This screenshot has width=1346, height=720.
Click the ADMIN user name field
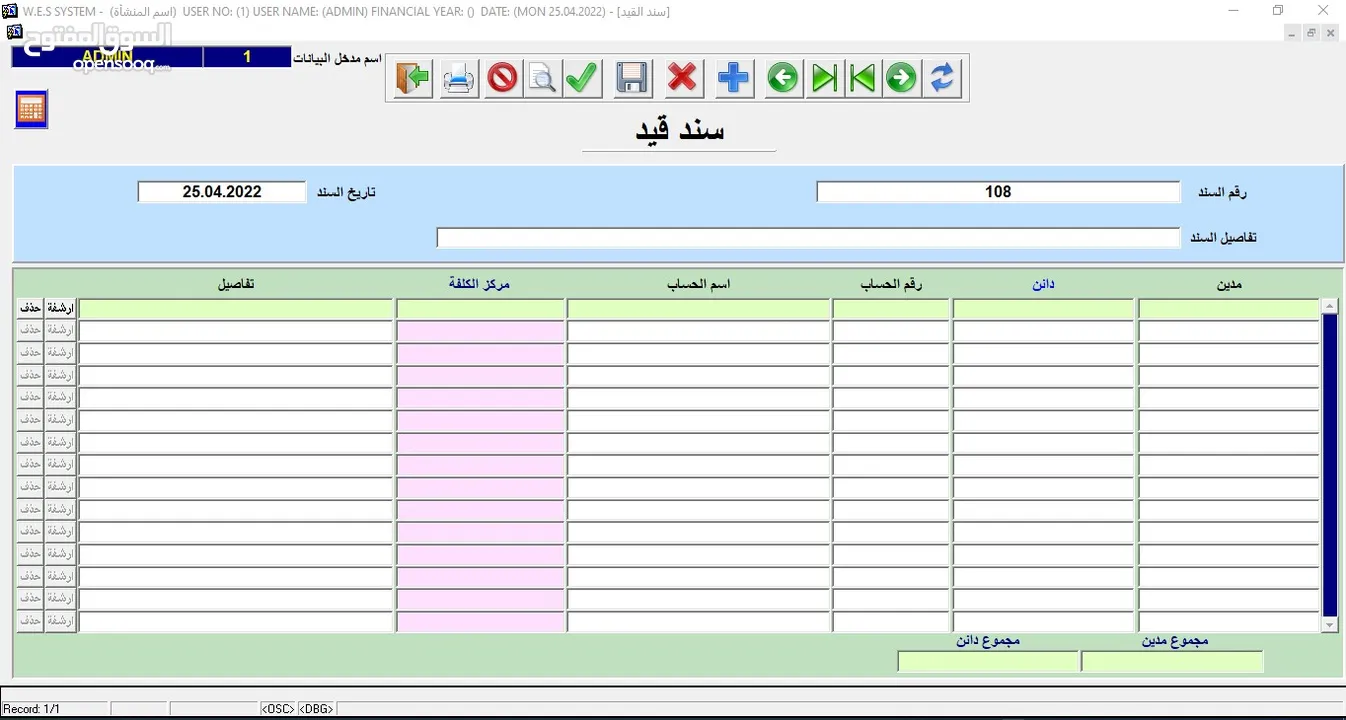[107, 57]
